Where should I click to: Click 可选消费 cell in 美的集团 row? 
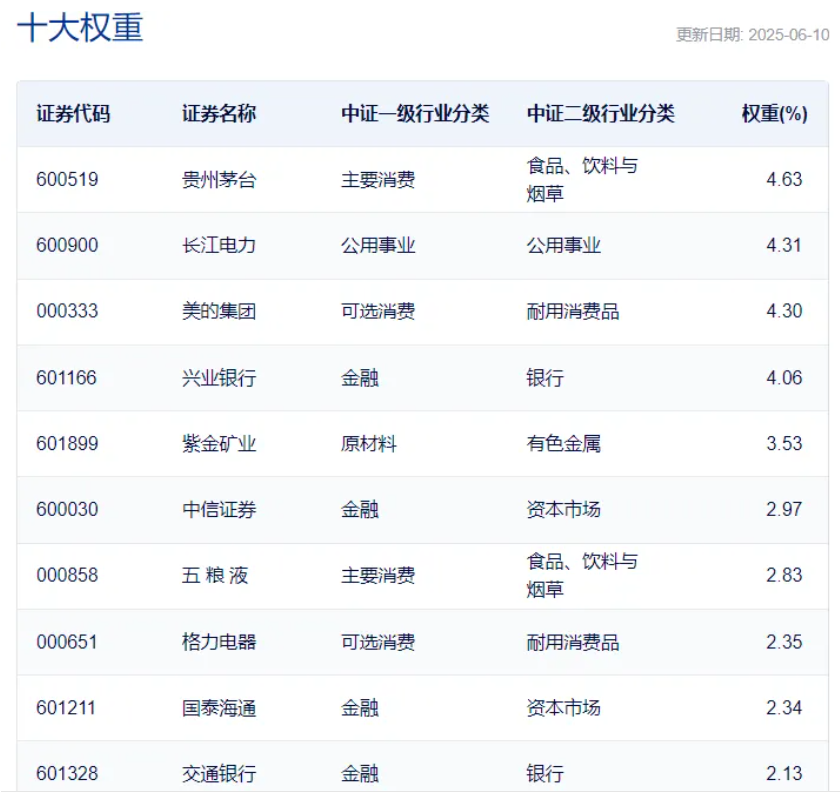pos(378,311)
